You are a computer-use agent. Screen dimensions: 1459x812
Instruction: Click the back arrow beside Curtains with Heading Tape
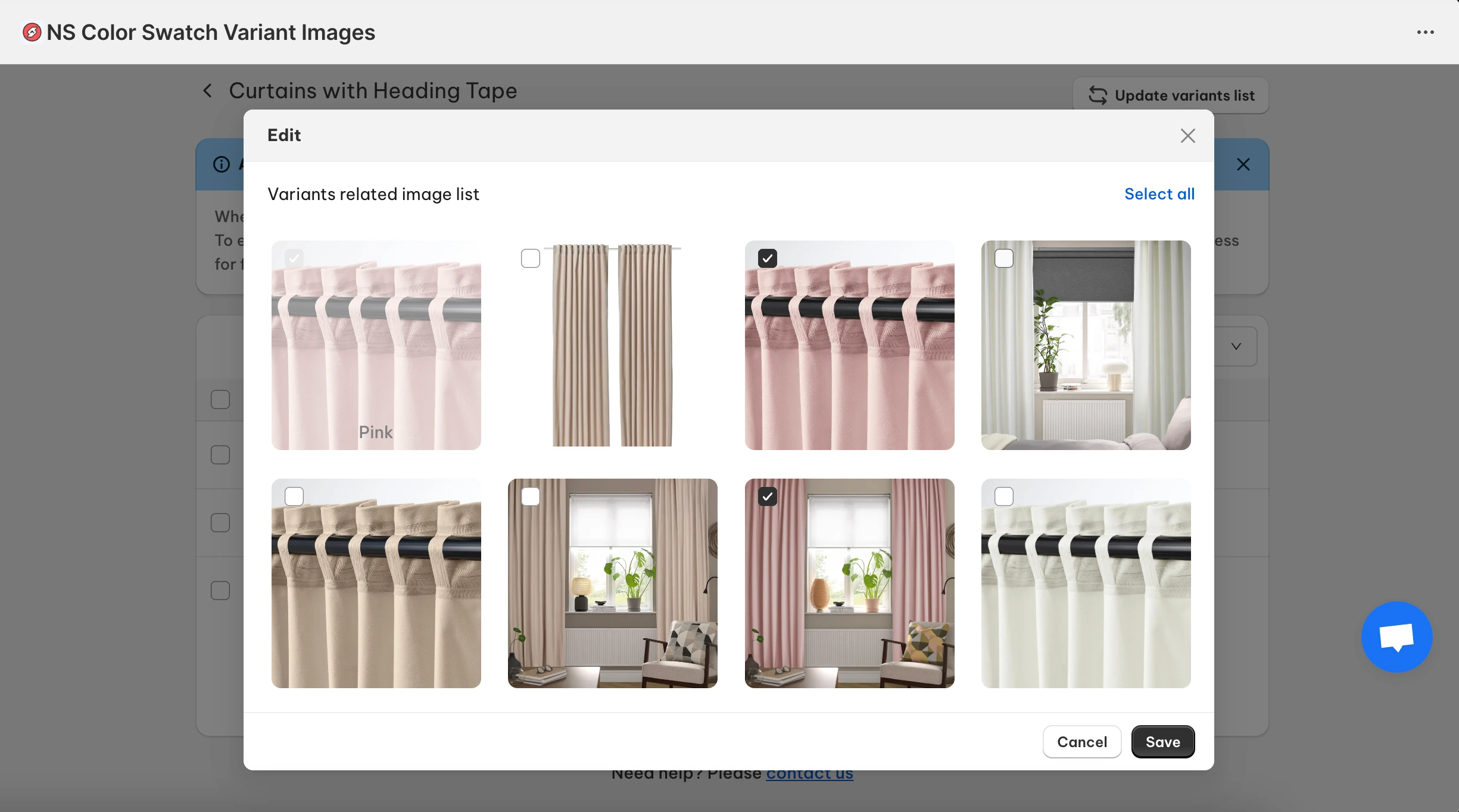coord(207,91)
